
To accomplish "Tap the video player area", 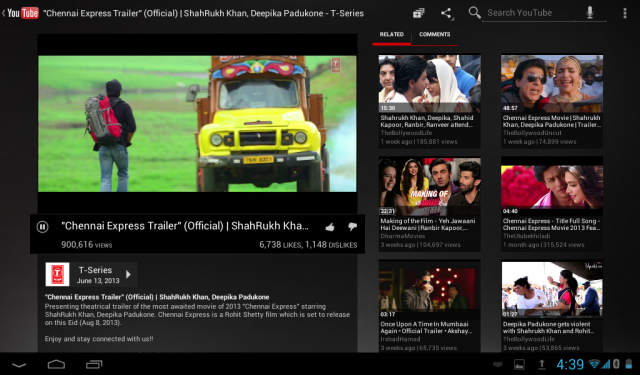I will pos(197,124).
